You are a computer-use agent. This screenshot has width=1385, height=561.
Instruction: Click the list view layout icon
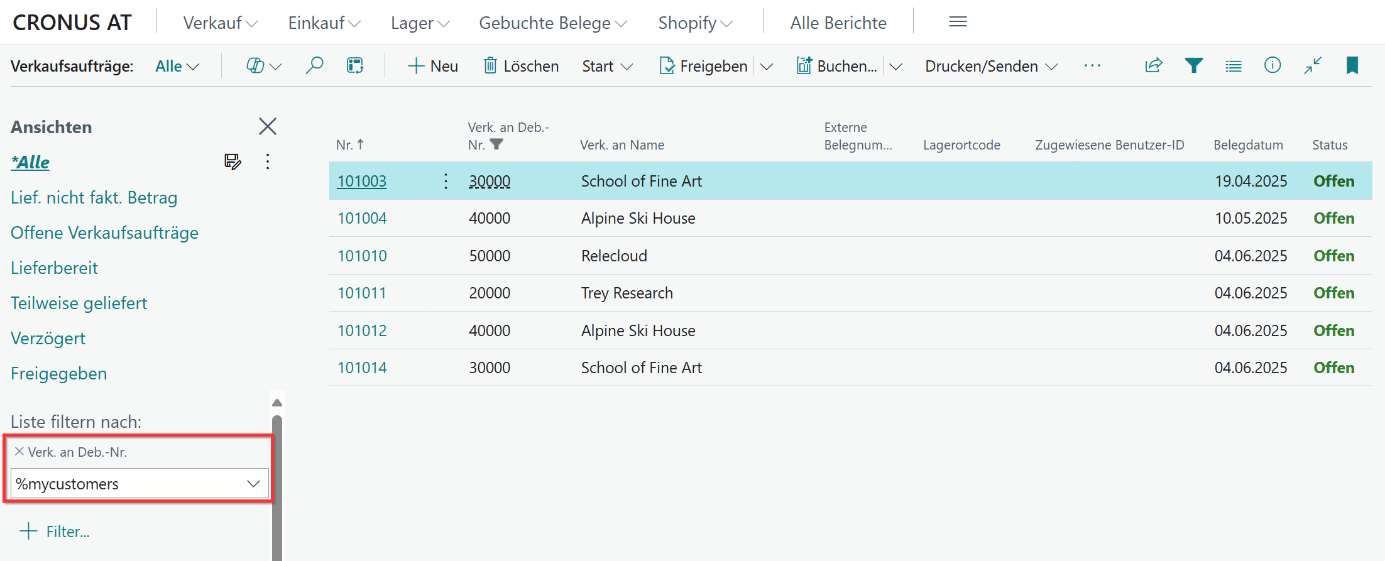tap(1233, 66)
